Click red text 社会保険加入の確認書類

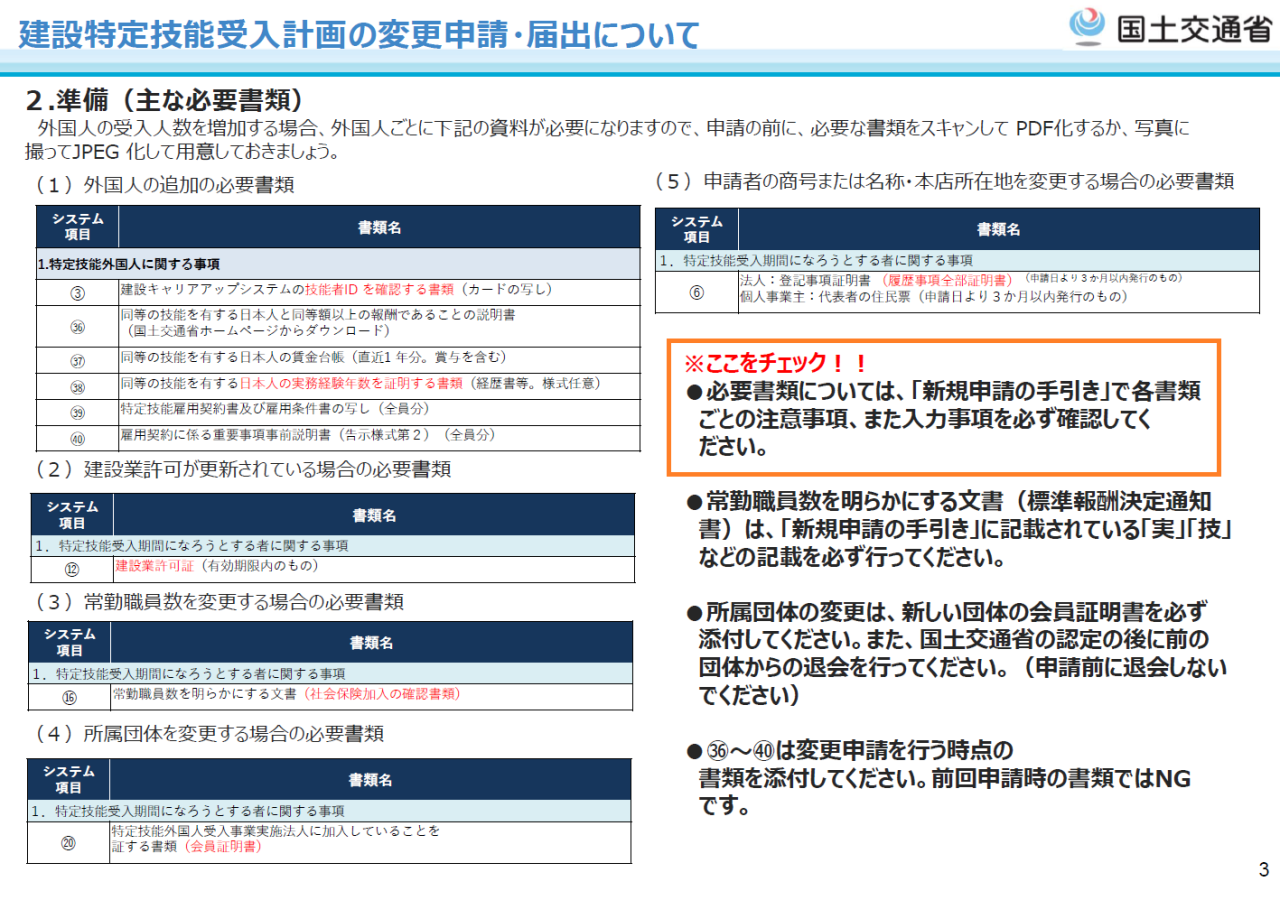382,693
